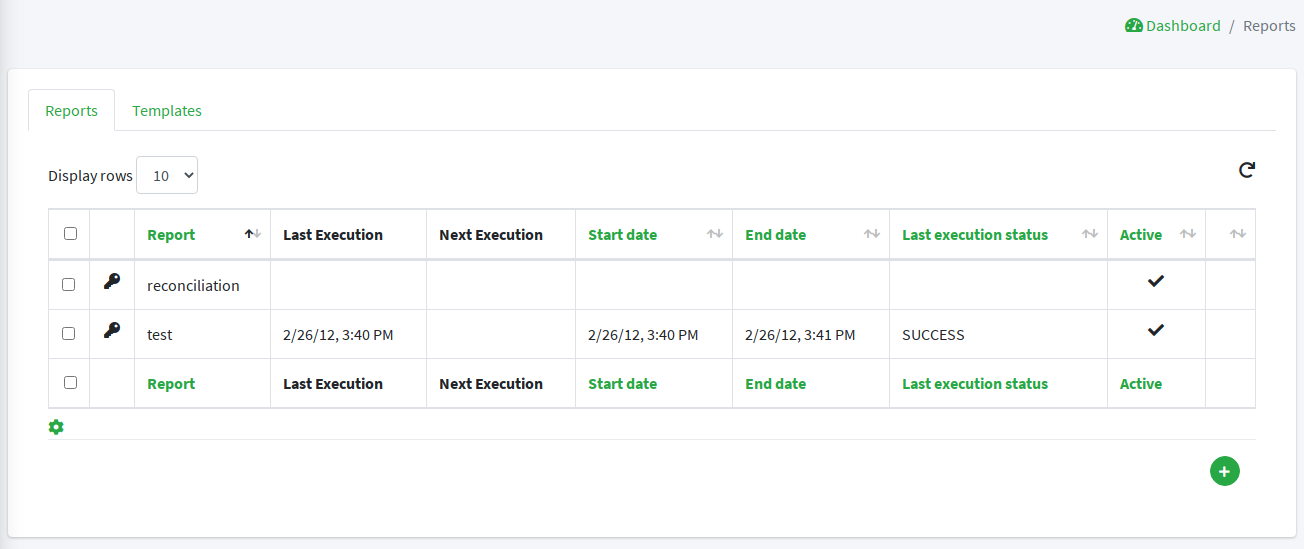Sort by Last execution status arrows
Image resolution: width=1304 pixels, height=549 pixels.
coord(1089,234)
